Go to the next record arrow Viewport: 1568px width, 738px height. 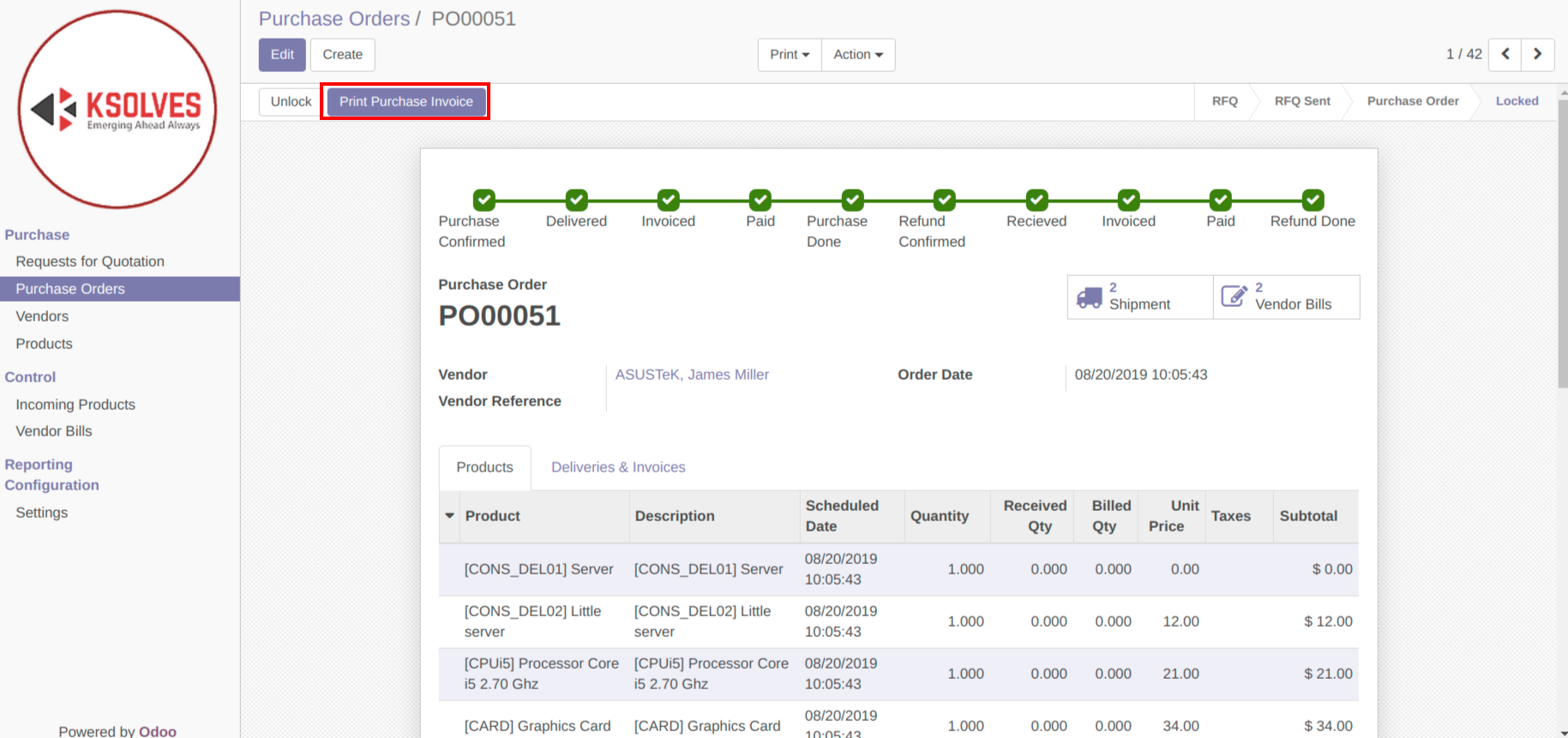pos(1537,54)
